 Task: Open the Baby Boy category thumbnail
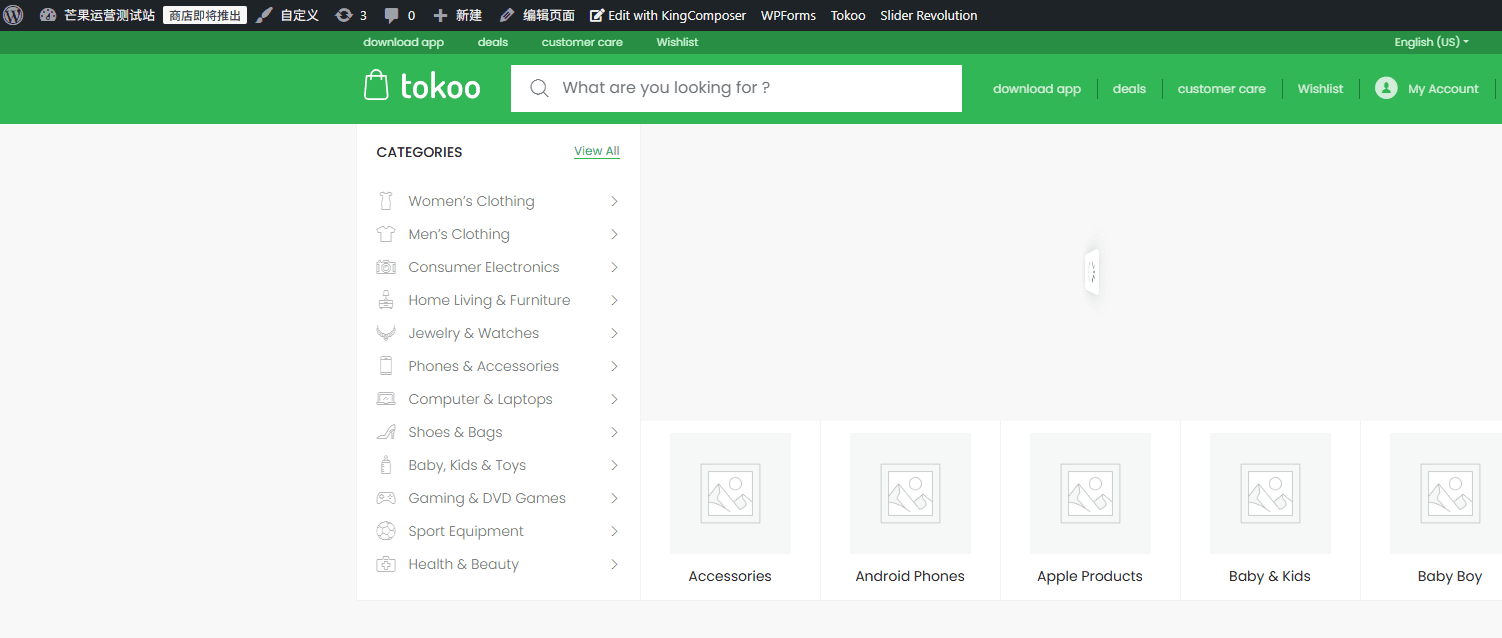(x=1446, y=493)
